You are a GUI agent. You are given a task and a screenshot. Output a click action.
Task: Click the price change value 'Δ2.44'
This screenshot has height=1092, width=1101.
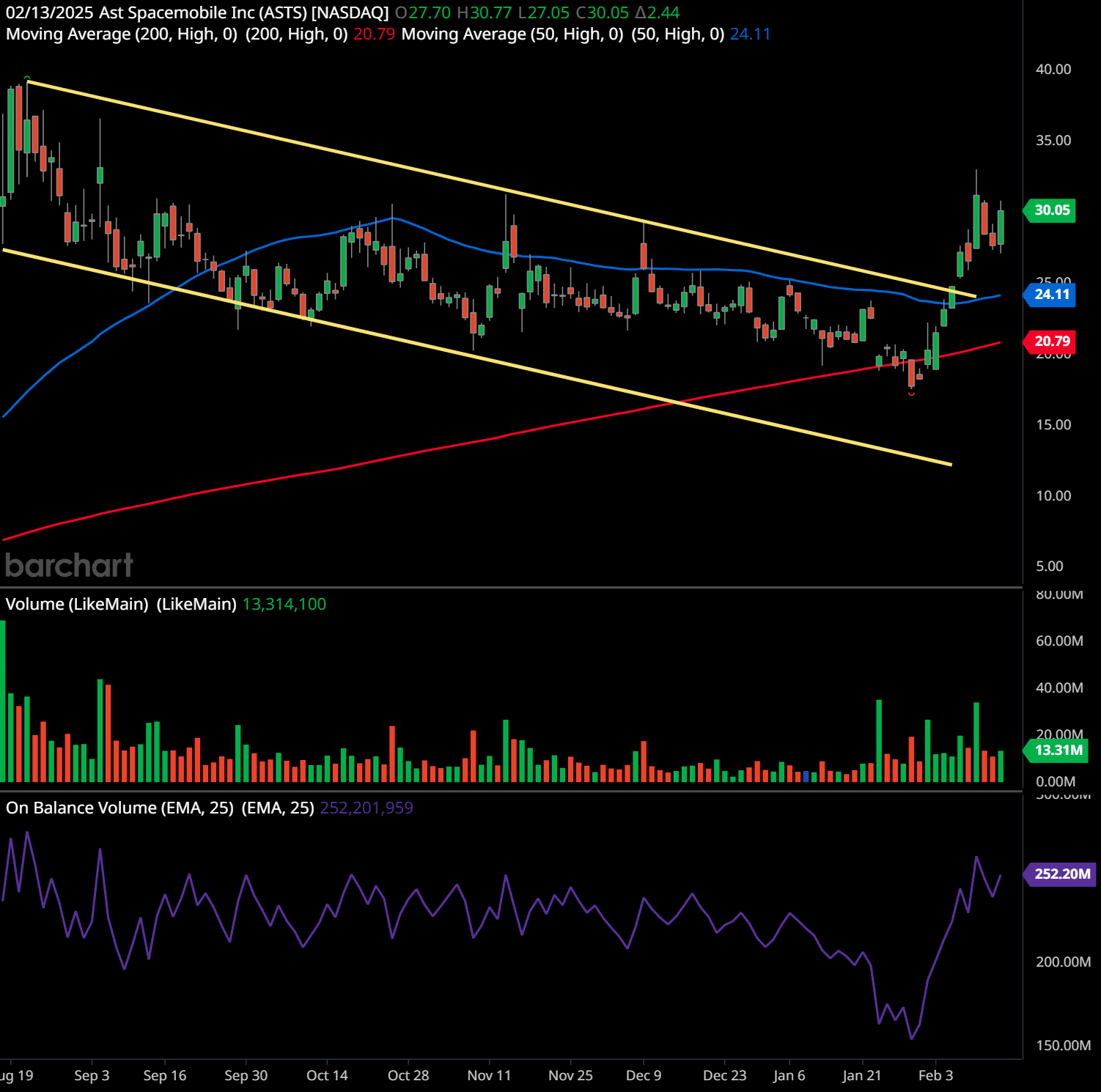point(658,12)
